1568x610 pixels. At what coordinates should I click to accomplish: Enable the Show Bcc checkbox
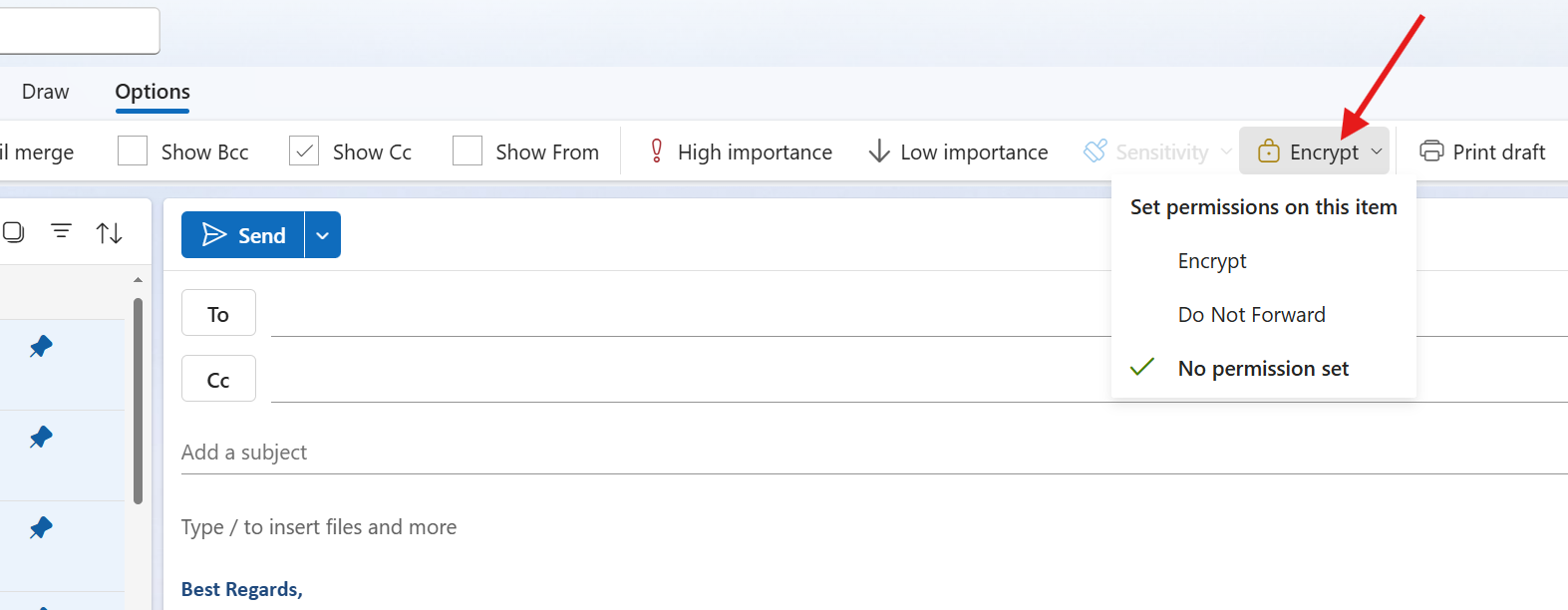coord(133,152)
